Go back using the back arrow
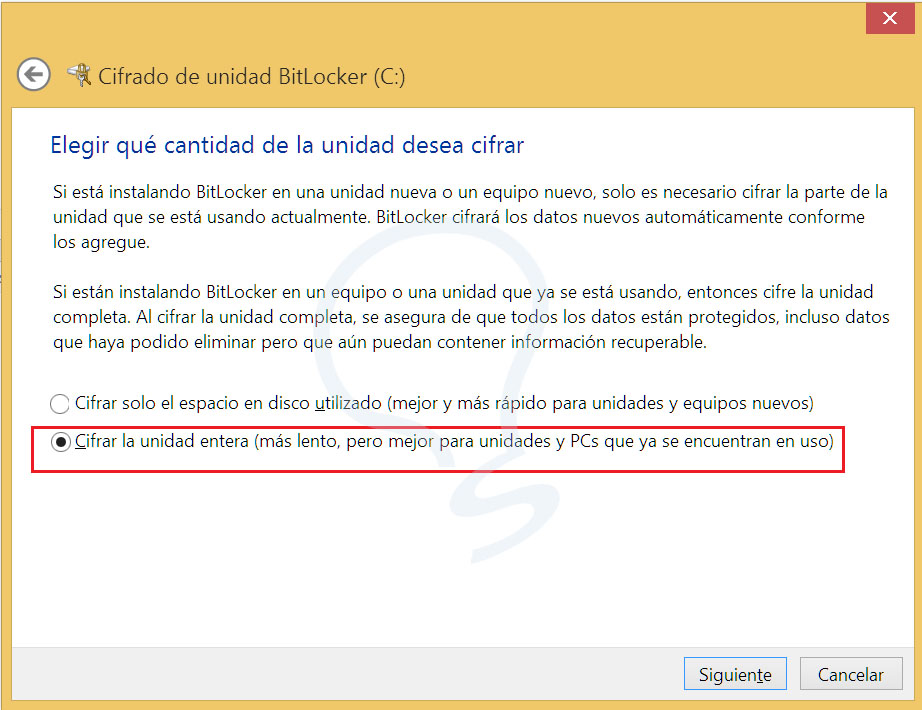The width and height of the screenshot is (922, 710). (x=34, y=75)
